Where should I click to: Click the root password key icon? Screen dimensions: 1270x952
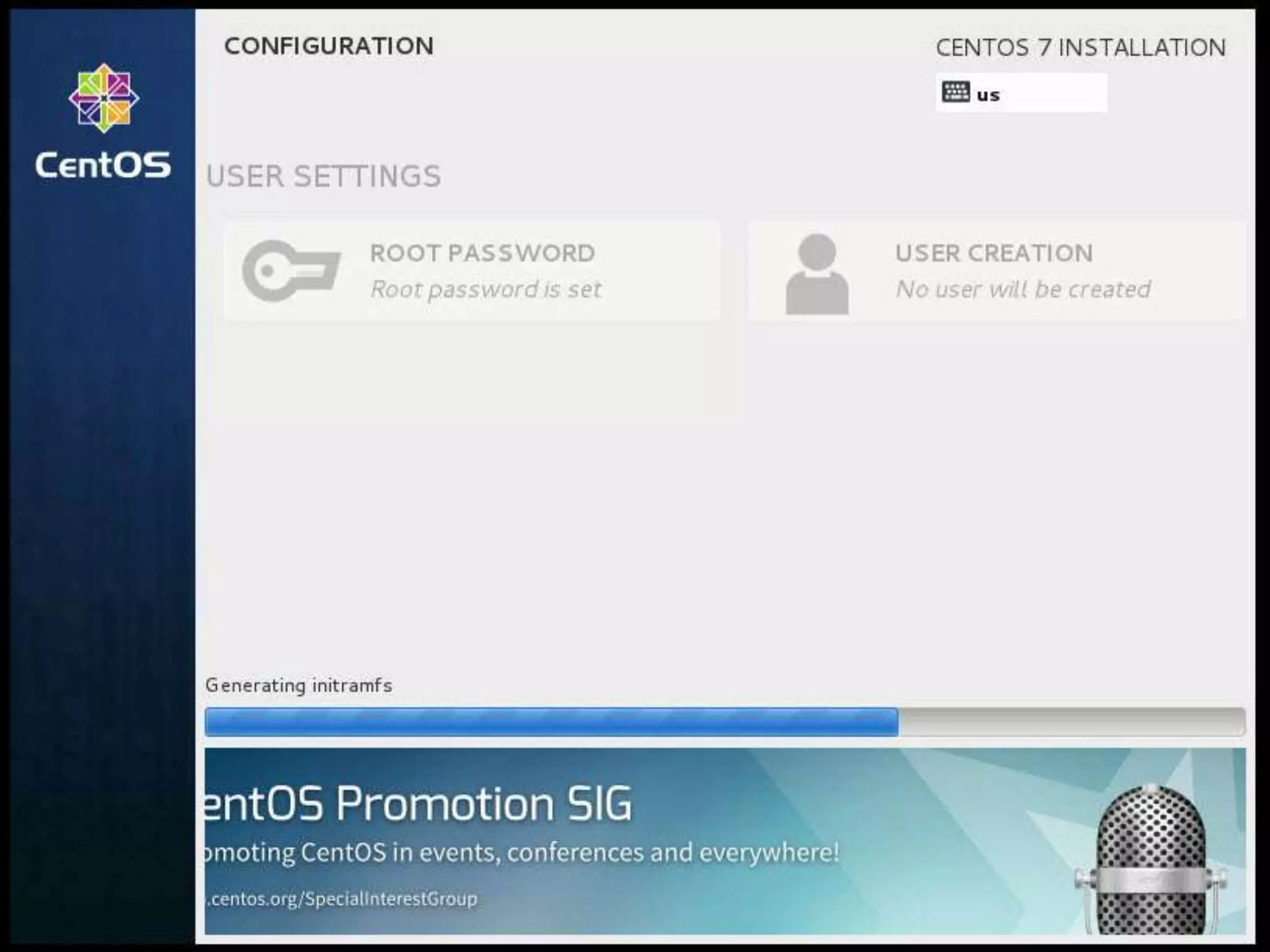[291, 271]
